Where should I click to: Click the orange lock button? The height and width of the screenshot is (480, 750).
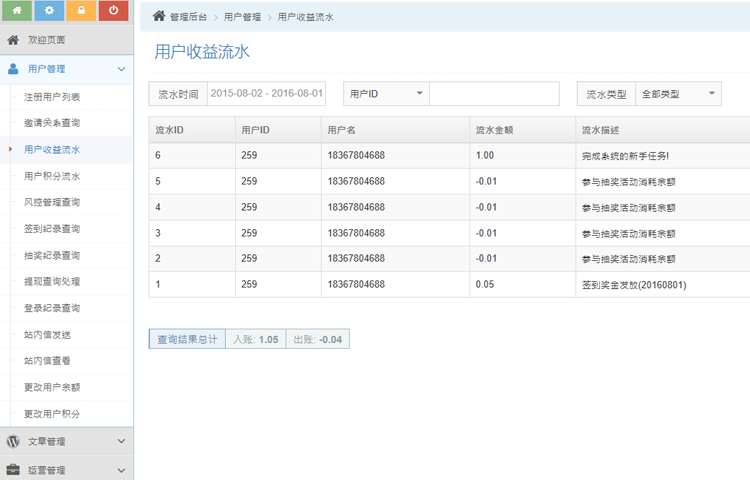pos(81,10)
